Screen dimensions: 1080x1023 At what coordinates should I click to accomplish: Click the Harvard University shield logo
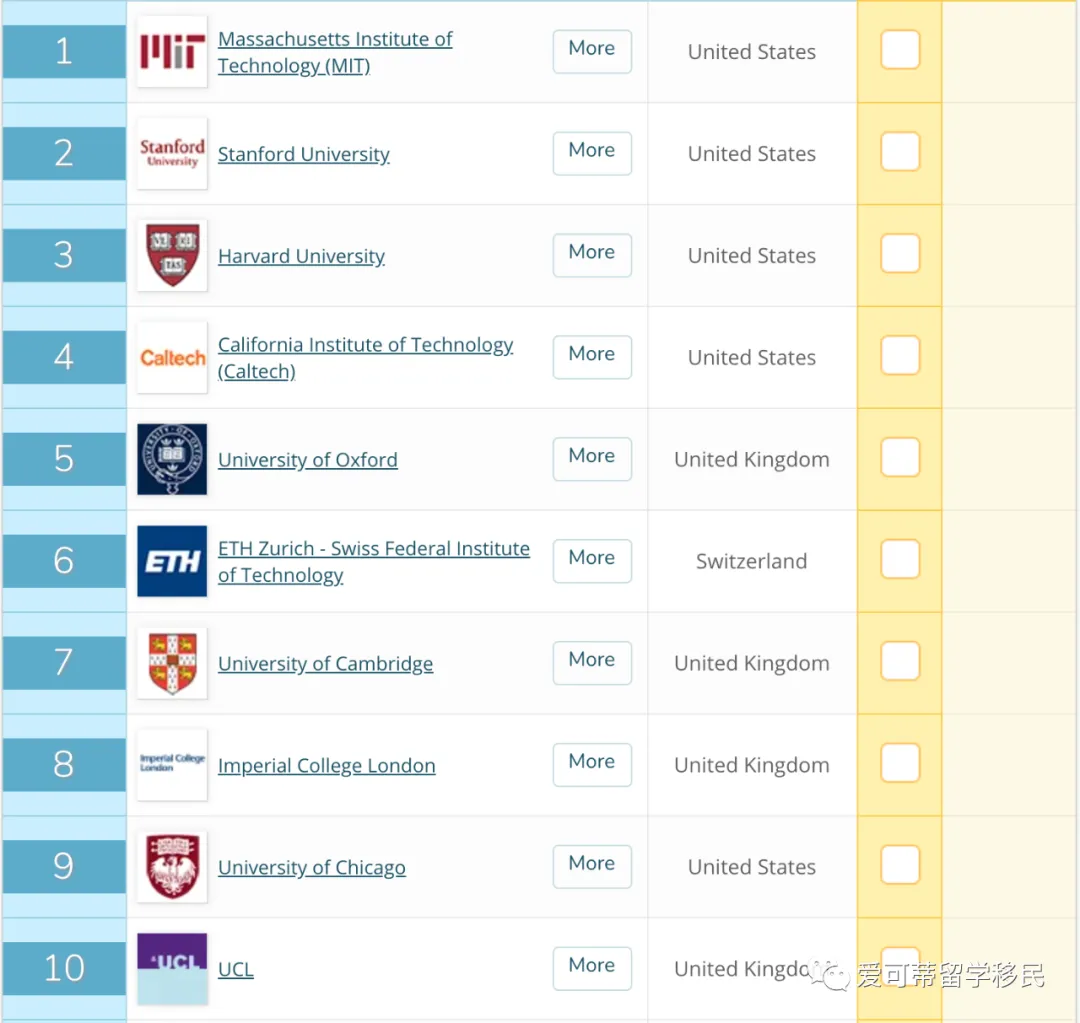point(172,256)
